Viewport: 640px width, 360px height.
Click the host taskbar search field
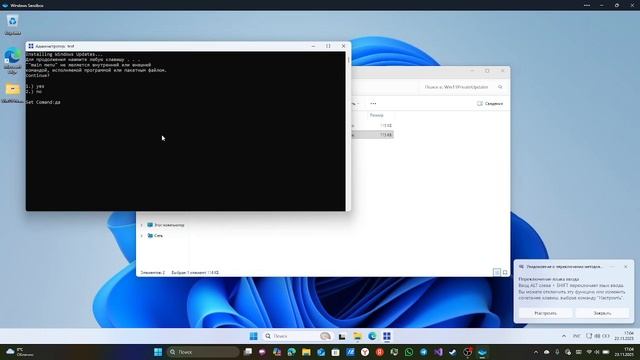click(203, 352)
